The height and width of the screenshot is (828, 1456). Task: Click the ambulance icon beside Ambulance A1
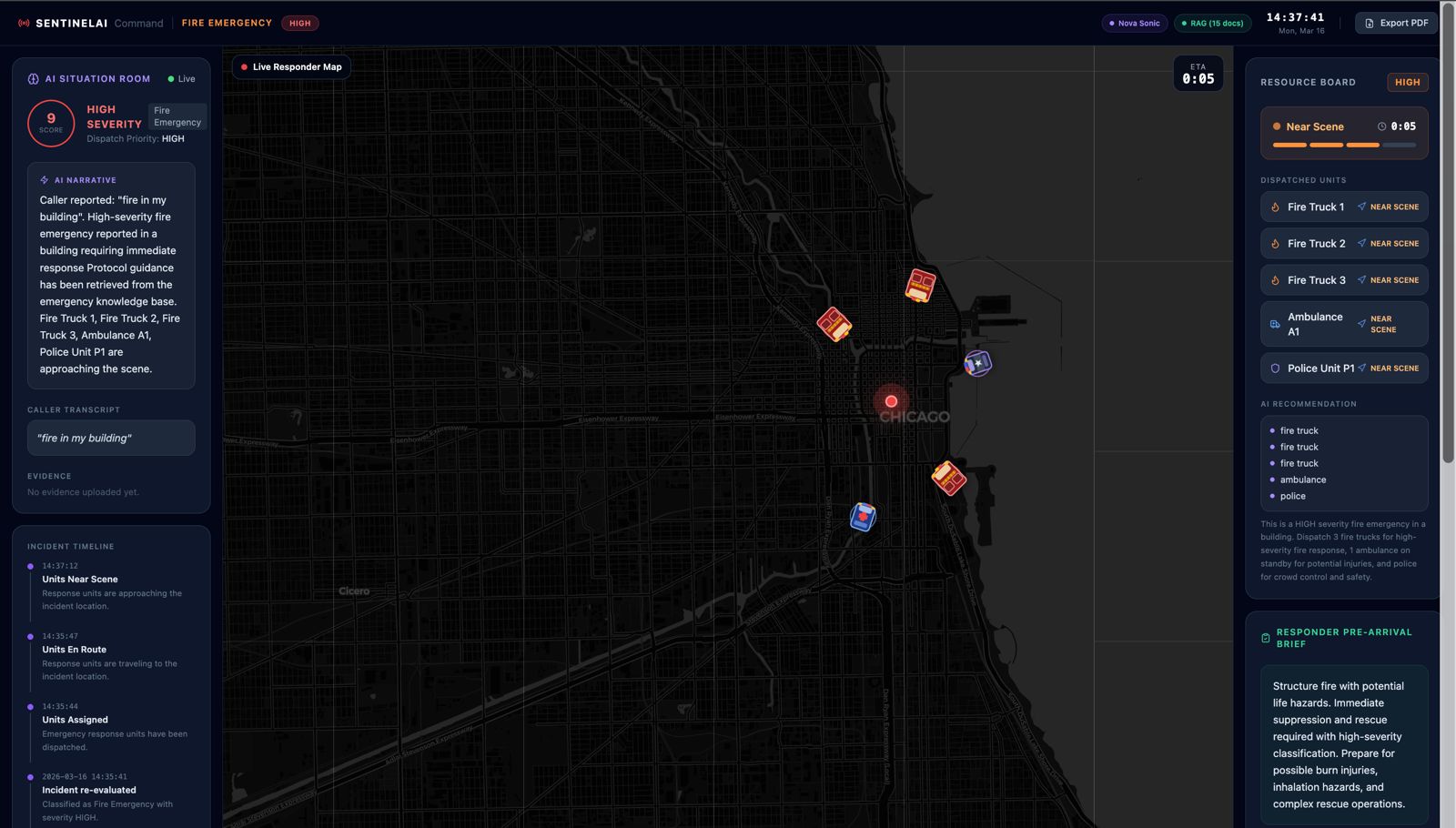pos(1275,324)
